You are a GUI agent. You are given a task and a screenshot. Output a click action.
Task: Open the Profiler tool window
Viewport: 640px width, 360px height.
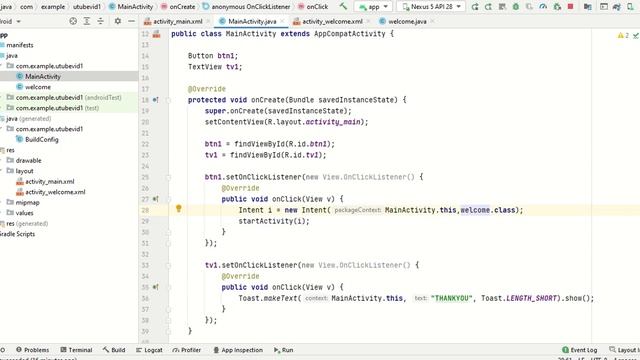[x=187, y=350]
